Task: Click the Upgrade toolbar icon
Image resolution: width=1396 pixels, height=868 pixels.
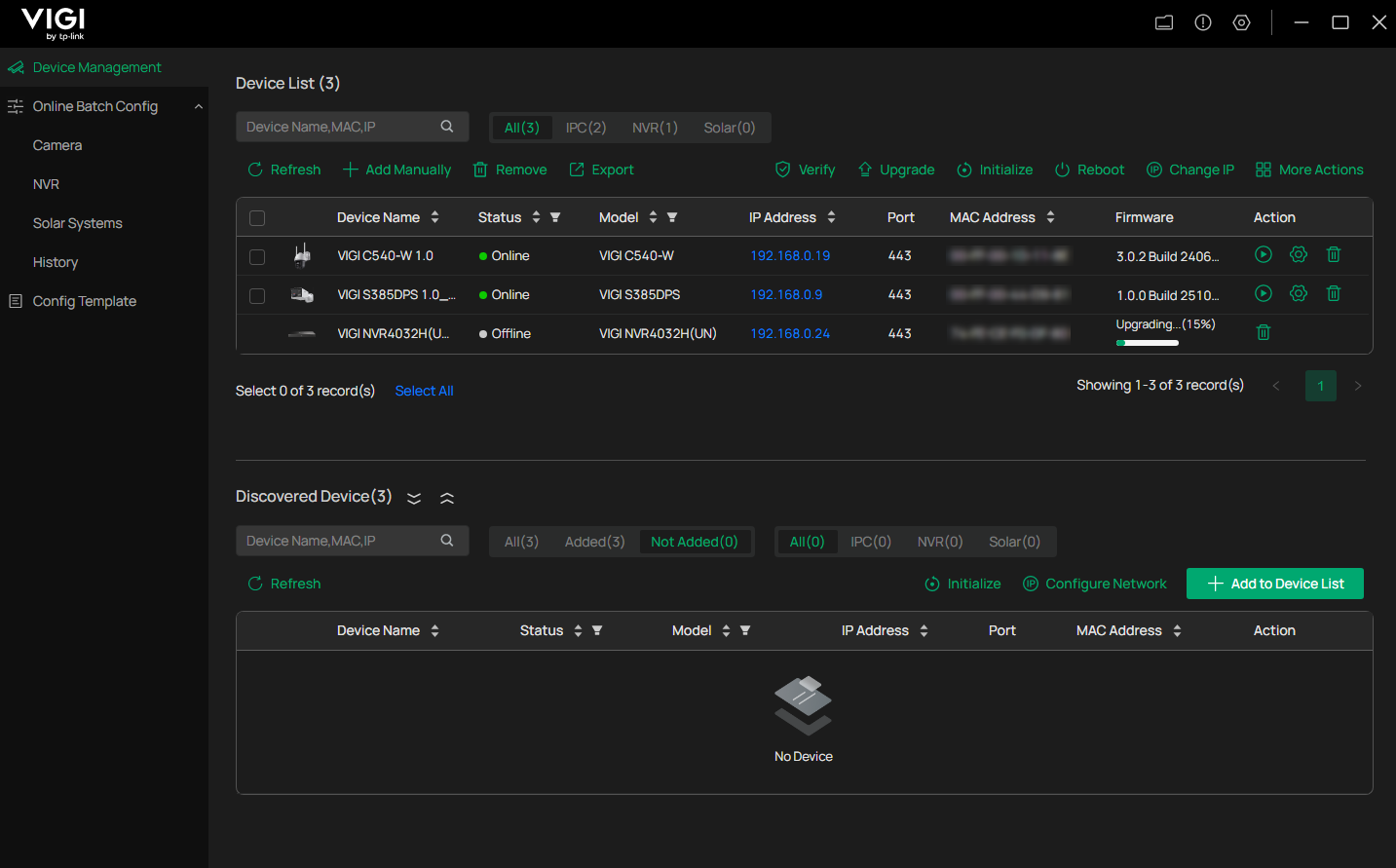Action: (865, 170)
